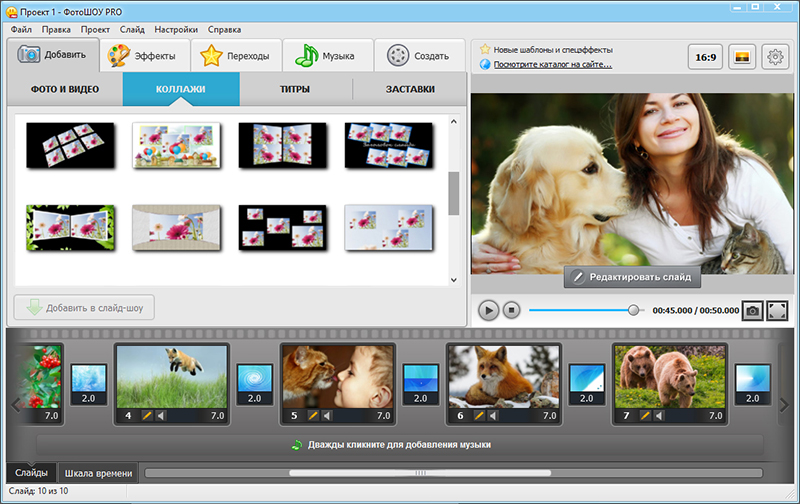
Task: Edit slide 5 via pencil icon
Action: pyautogui.click(x=313, y=416)
